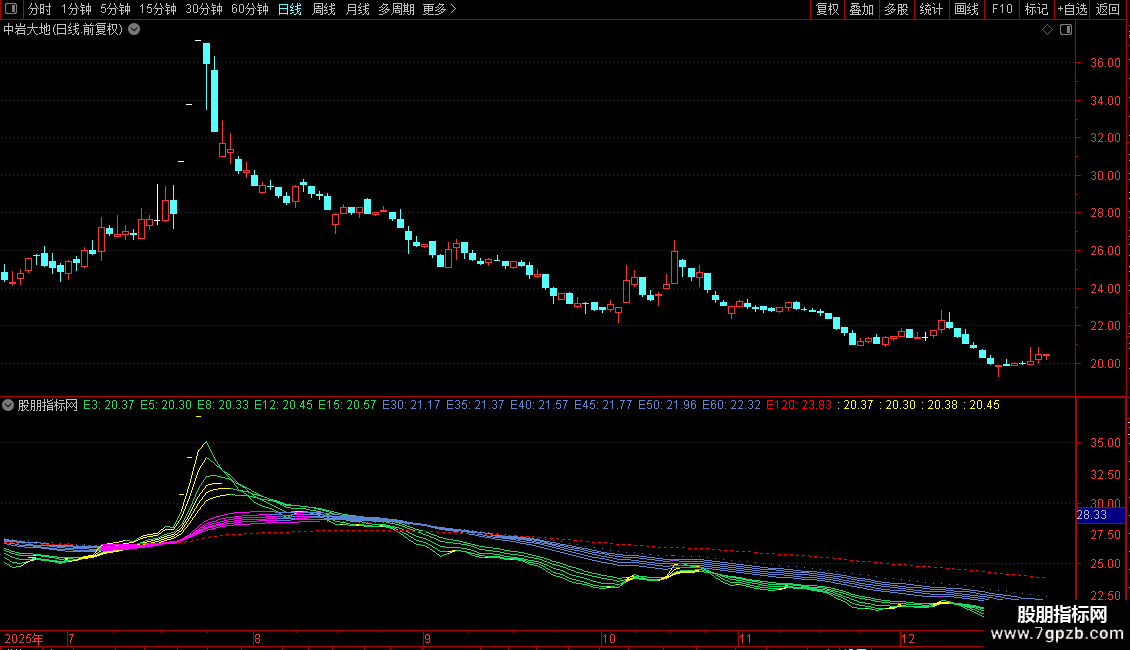Toggle the left sidebar panel icon
1130x650 pixels.
tap(11, 9)
